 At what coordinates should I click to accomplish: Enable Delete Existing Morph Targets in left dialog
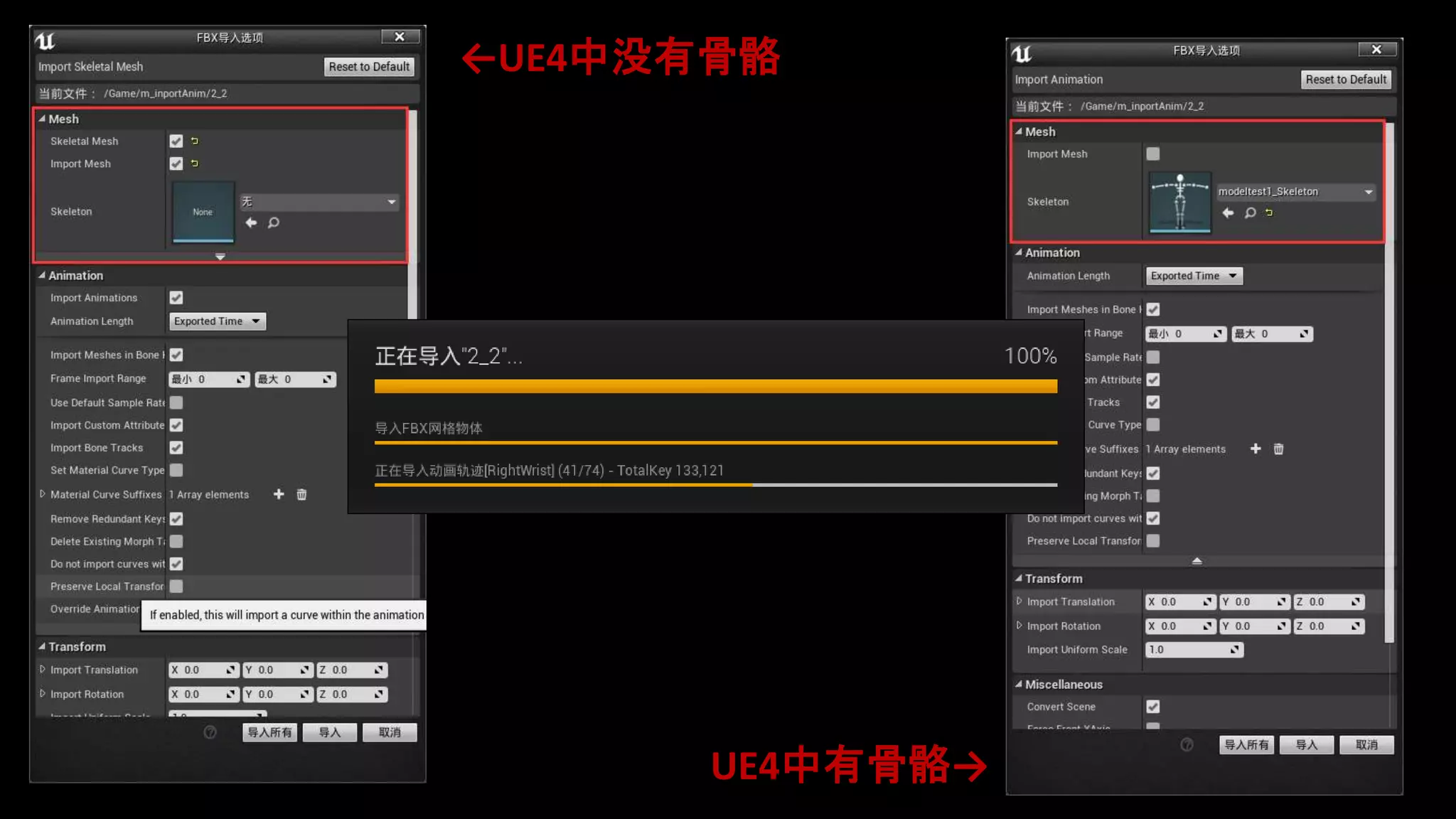click(176, 541)
